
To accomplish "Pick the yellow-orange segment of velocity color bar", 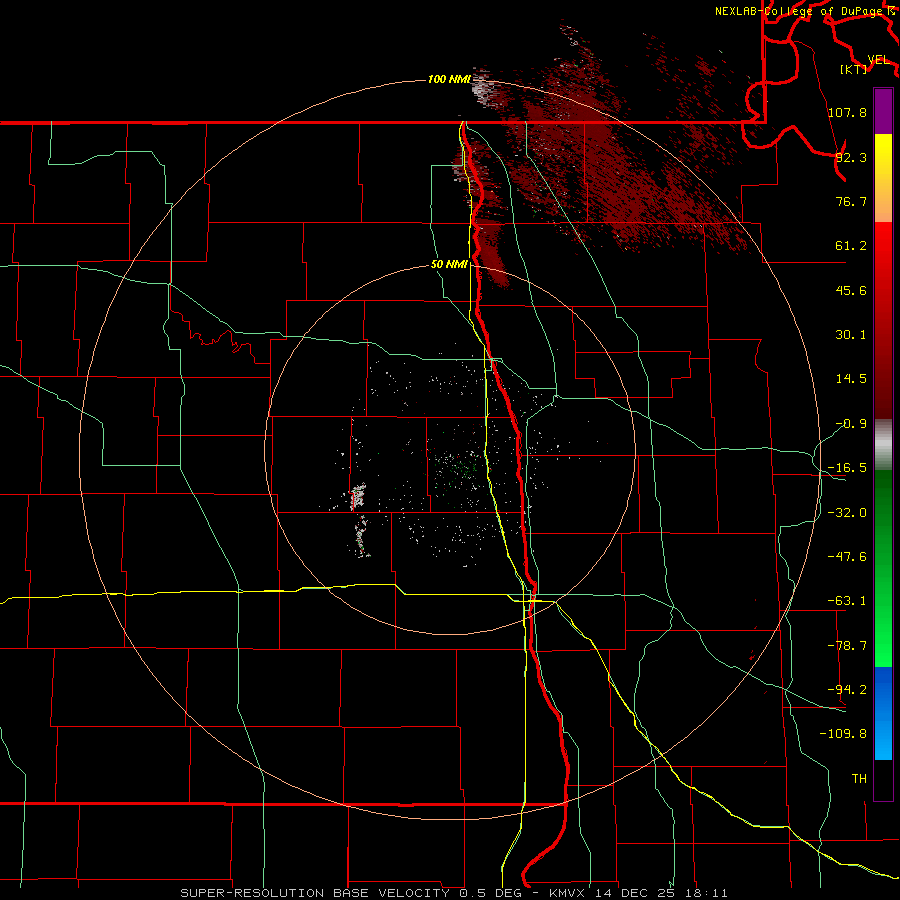I will click(x=883, y=178).
